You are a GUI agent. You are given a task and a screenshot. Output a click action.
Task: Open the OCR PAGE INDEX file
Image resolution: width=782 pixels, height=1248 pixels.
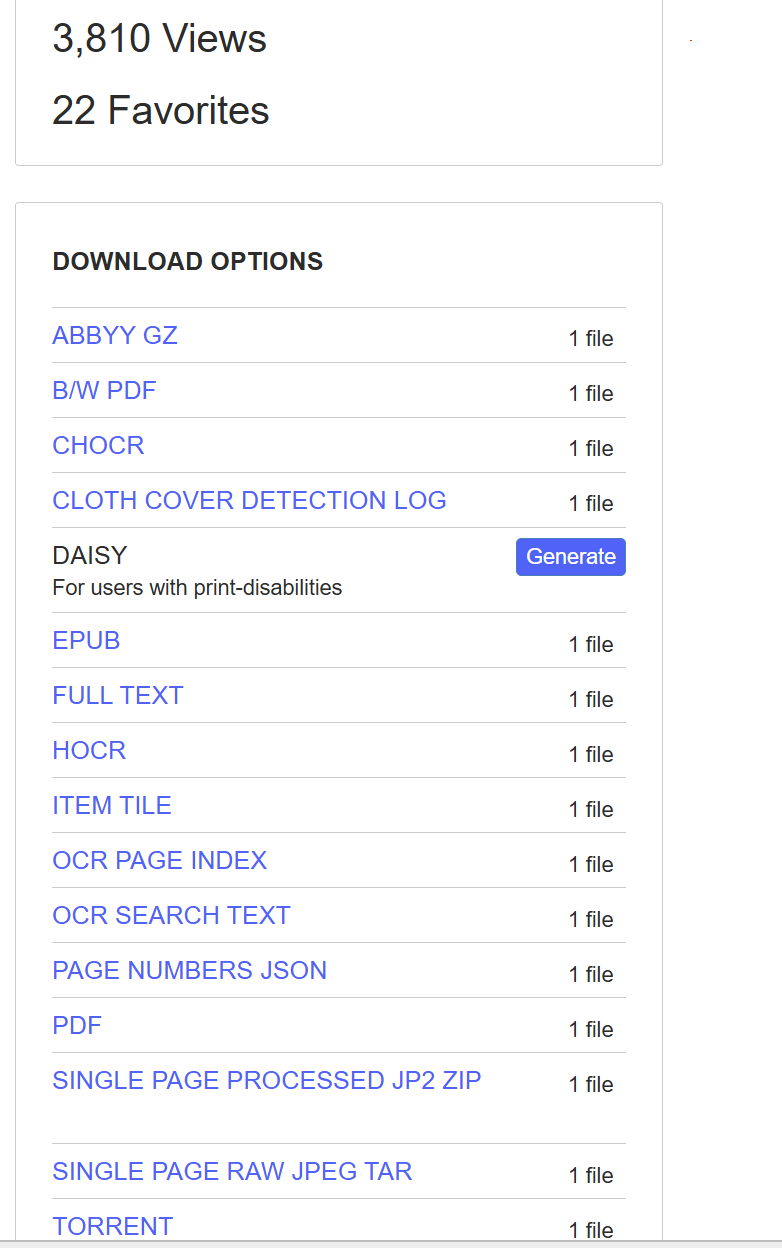point(160,861)
